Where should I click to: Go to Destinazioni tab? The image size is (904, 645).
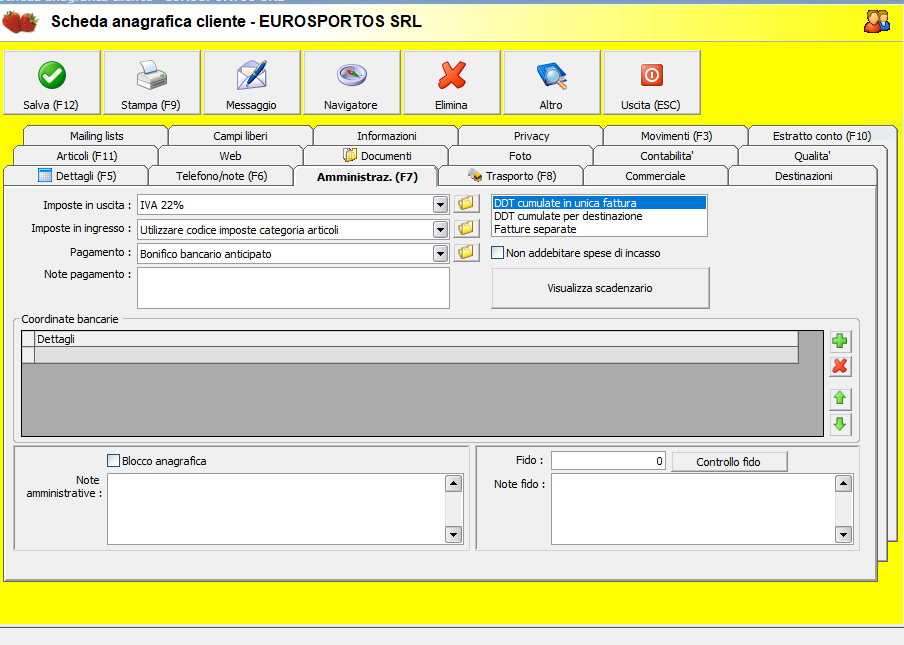[x=803, y=176]
